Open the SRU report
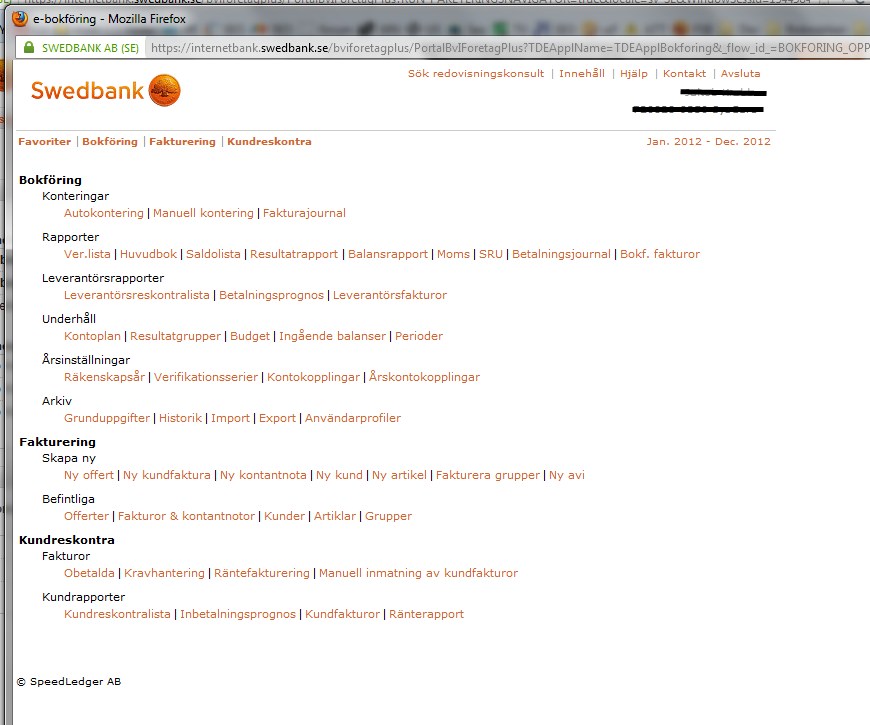The height and width of the screenshot is (725, 870). 490,254
